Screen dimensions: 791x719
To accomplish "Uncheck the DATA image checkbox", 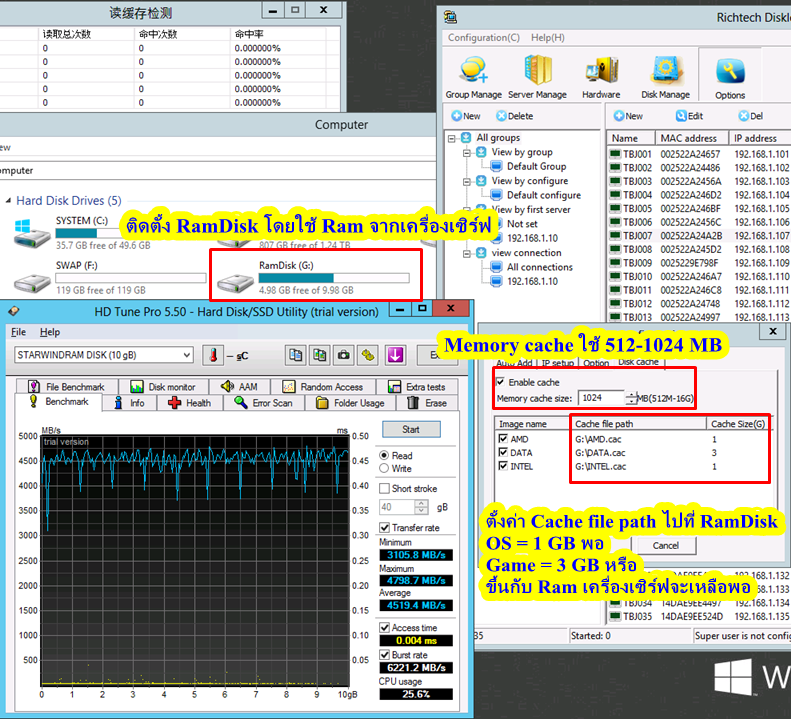I will (x=503, y=452).
